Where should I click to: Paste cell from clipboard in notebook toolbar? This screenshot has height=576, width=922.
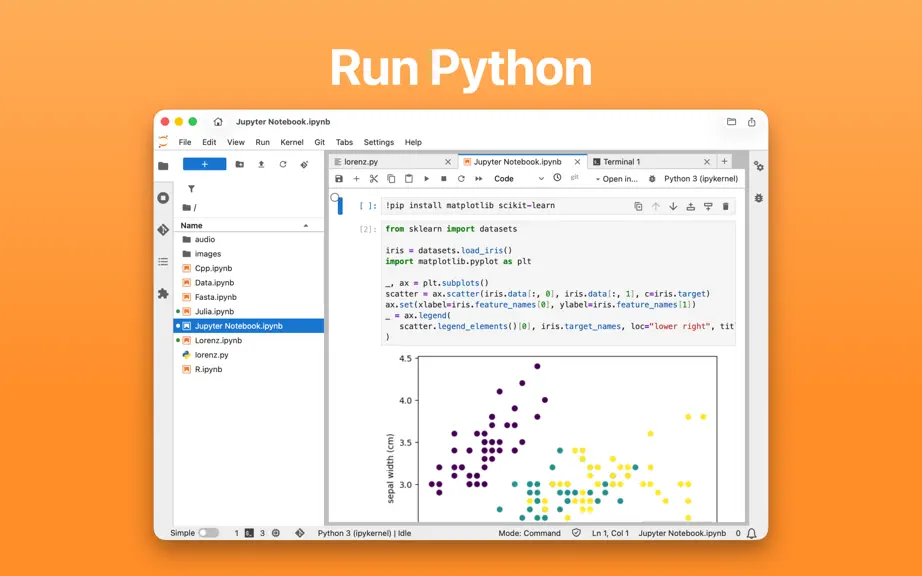(x=409, y=179)
